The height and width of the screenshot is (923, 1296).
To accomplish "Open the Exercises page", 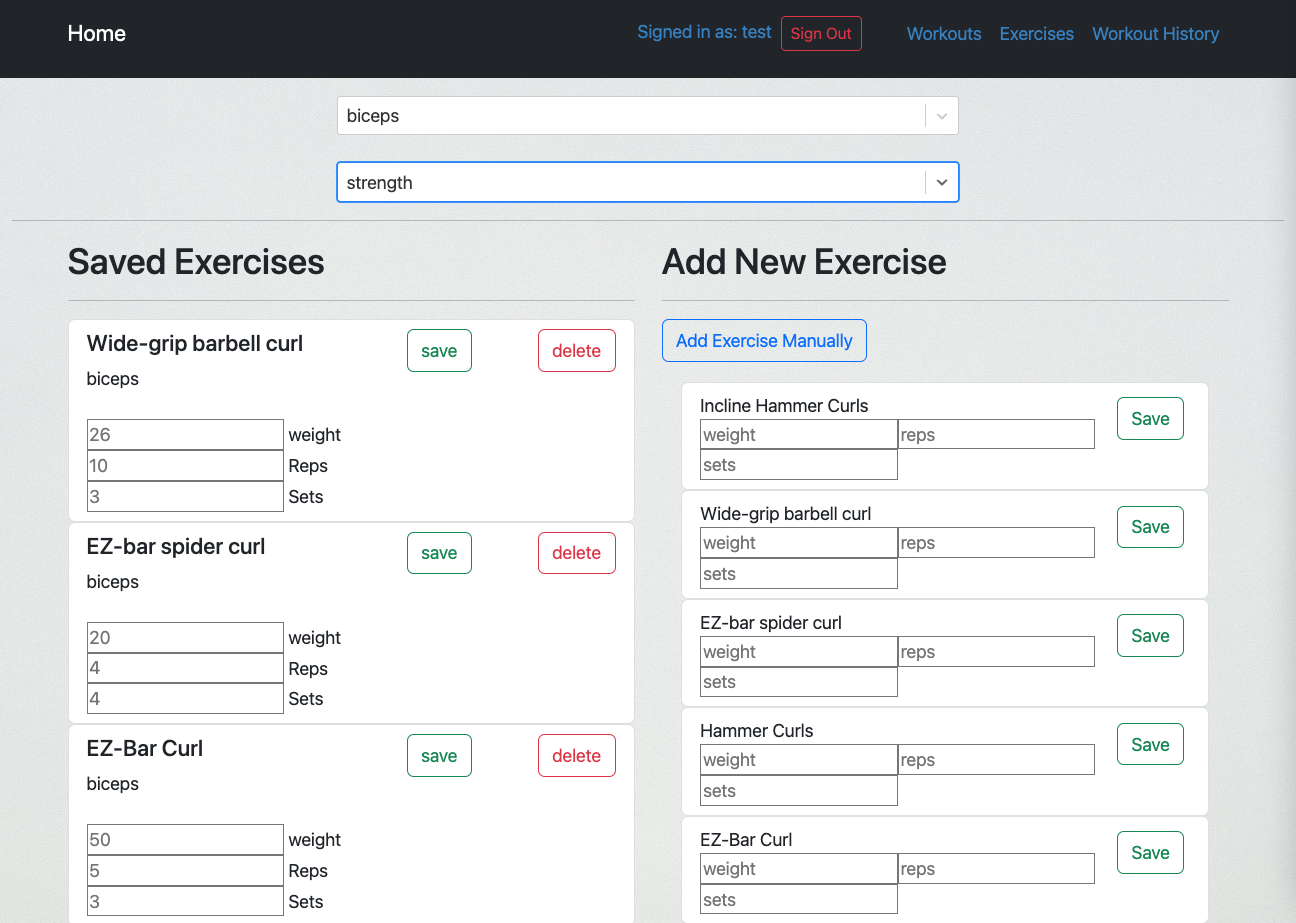I will click(1036, 33).
